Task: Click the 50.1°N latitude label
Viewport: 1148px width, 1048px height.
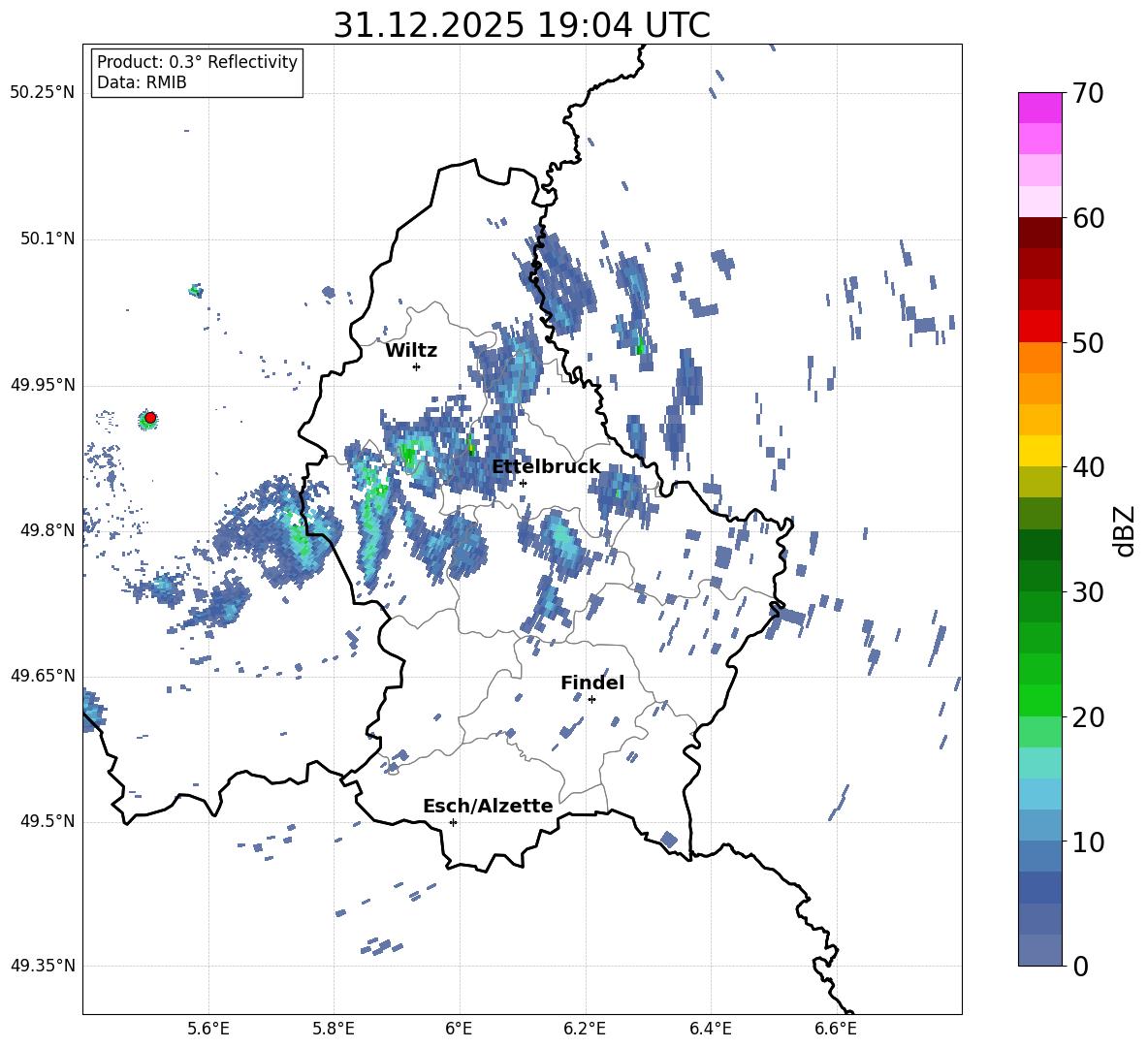Action: 47,239
